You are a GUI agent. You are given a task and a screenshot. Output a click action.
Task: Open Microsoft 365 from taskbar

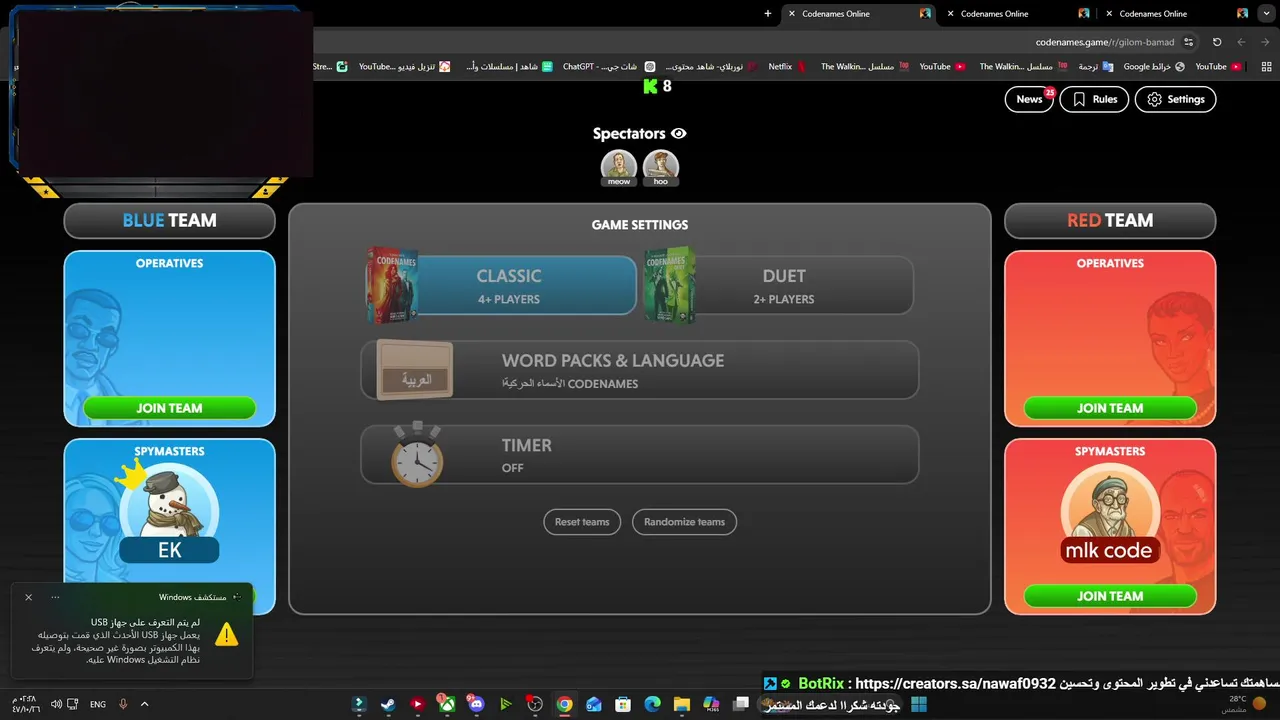point(711,704)
